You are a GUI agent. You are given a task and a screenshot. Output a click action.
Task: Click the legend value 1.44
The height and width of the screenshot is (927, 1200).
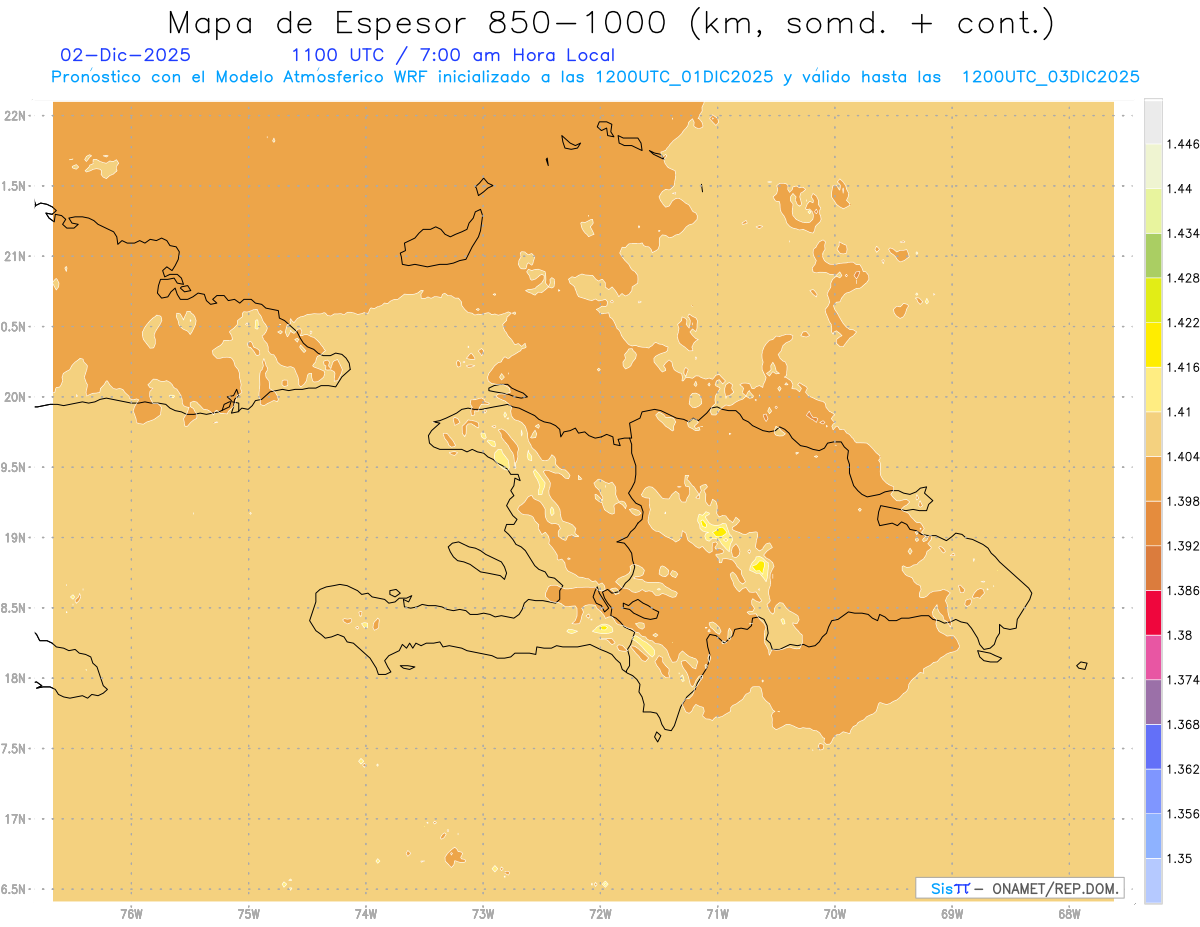pos(1179,188)
